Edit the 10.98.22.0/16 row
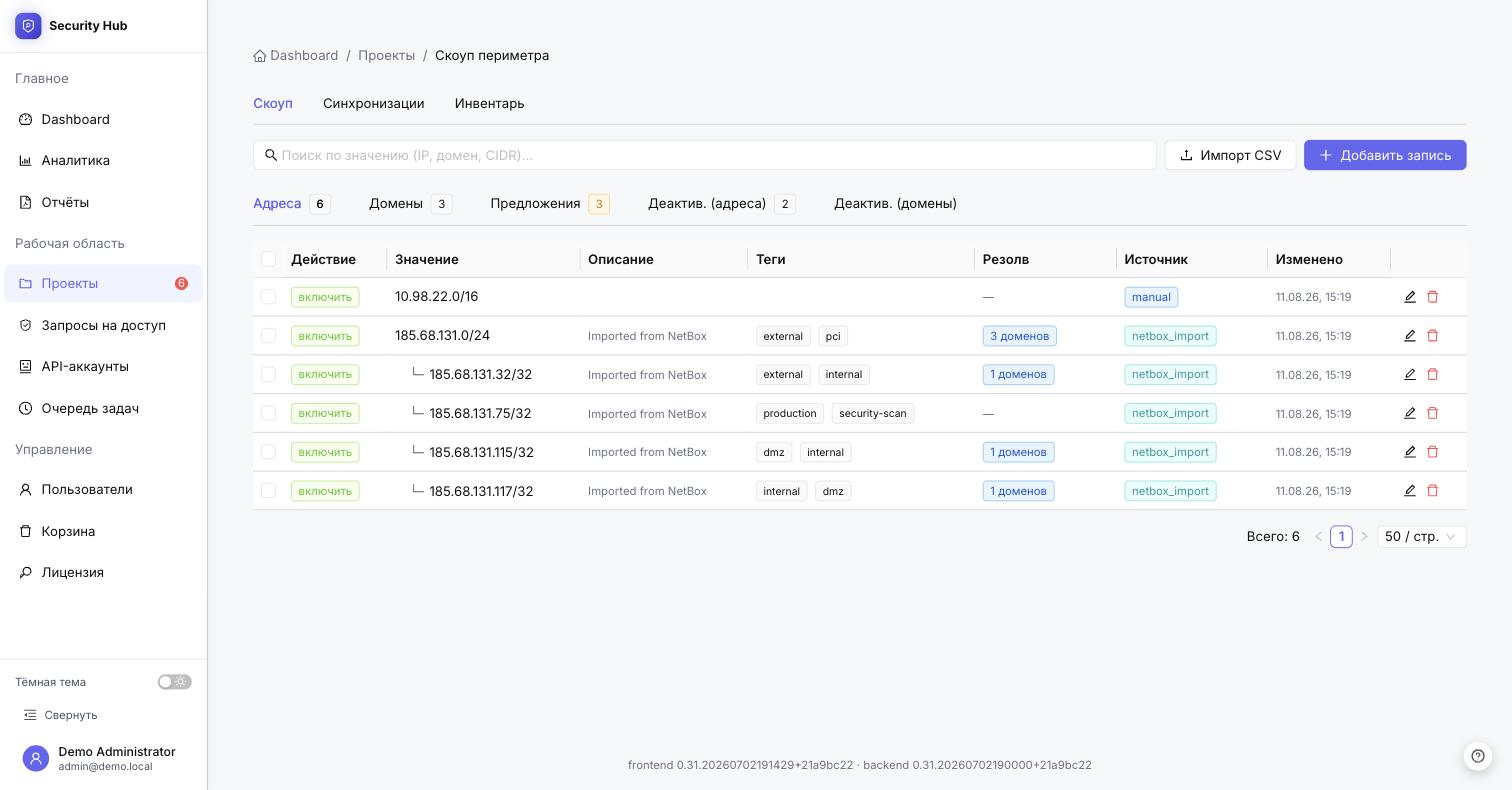Image resolution: width=1512 pixels, height=790 pixels. pyautogui.click(x=1410, y=297)
